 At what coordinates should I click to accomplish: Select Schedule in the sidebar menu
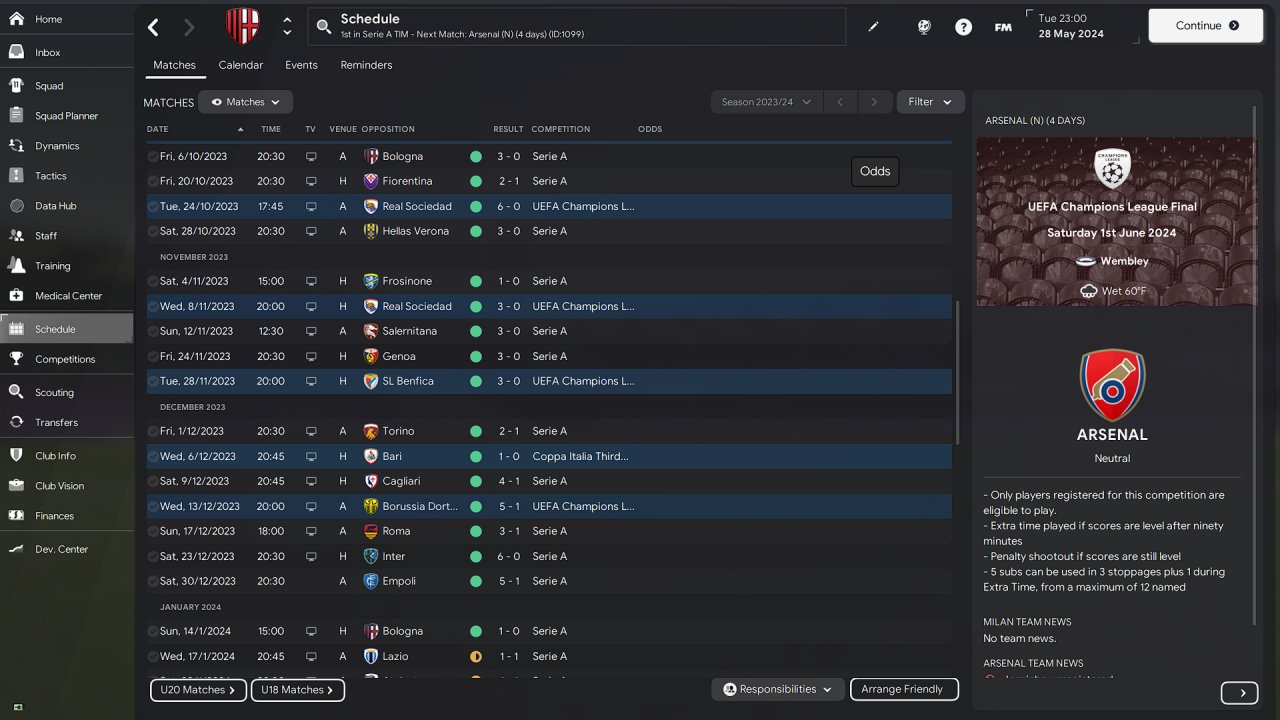tap(66, 329)
